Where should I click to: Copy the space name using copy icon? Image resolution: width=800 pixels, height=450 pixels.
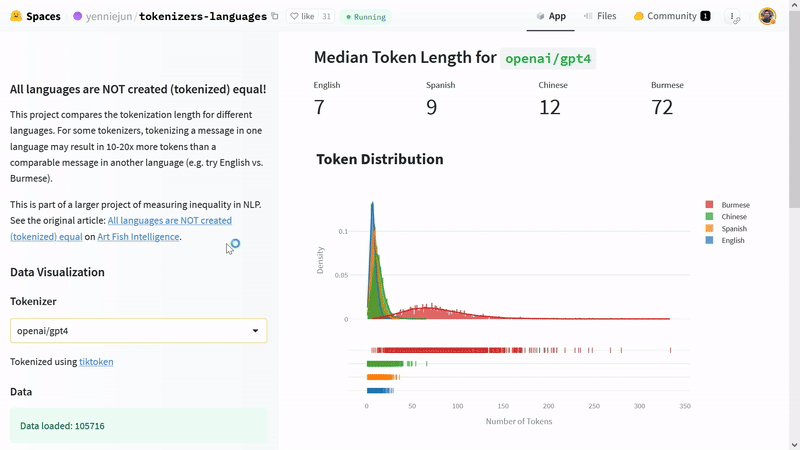click(x=275, y=16)
